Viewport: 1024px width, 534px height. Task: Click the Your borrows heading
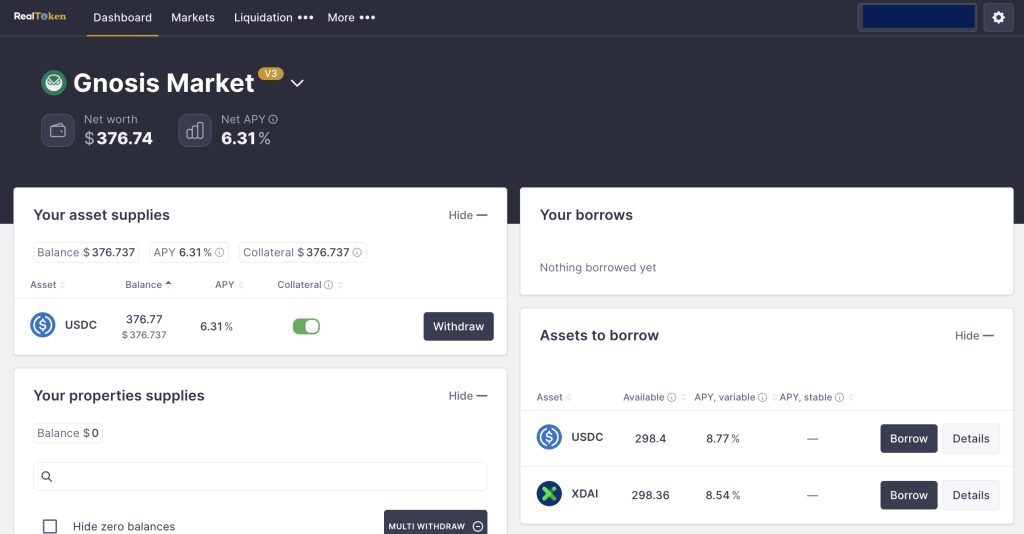pyautogui.click(x=586, y=215)
